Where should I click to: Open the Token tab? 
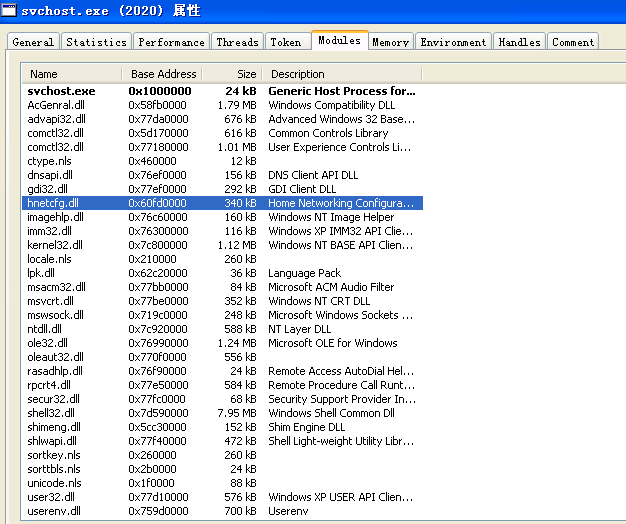pyautogui.click(x=286, y=42)
